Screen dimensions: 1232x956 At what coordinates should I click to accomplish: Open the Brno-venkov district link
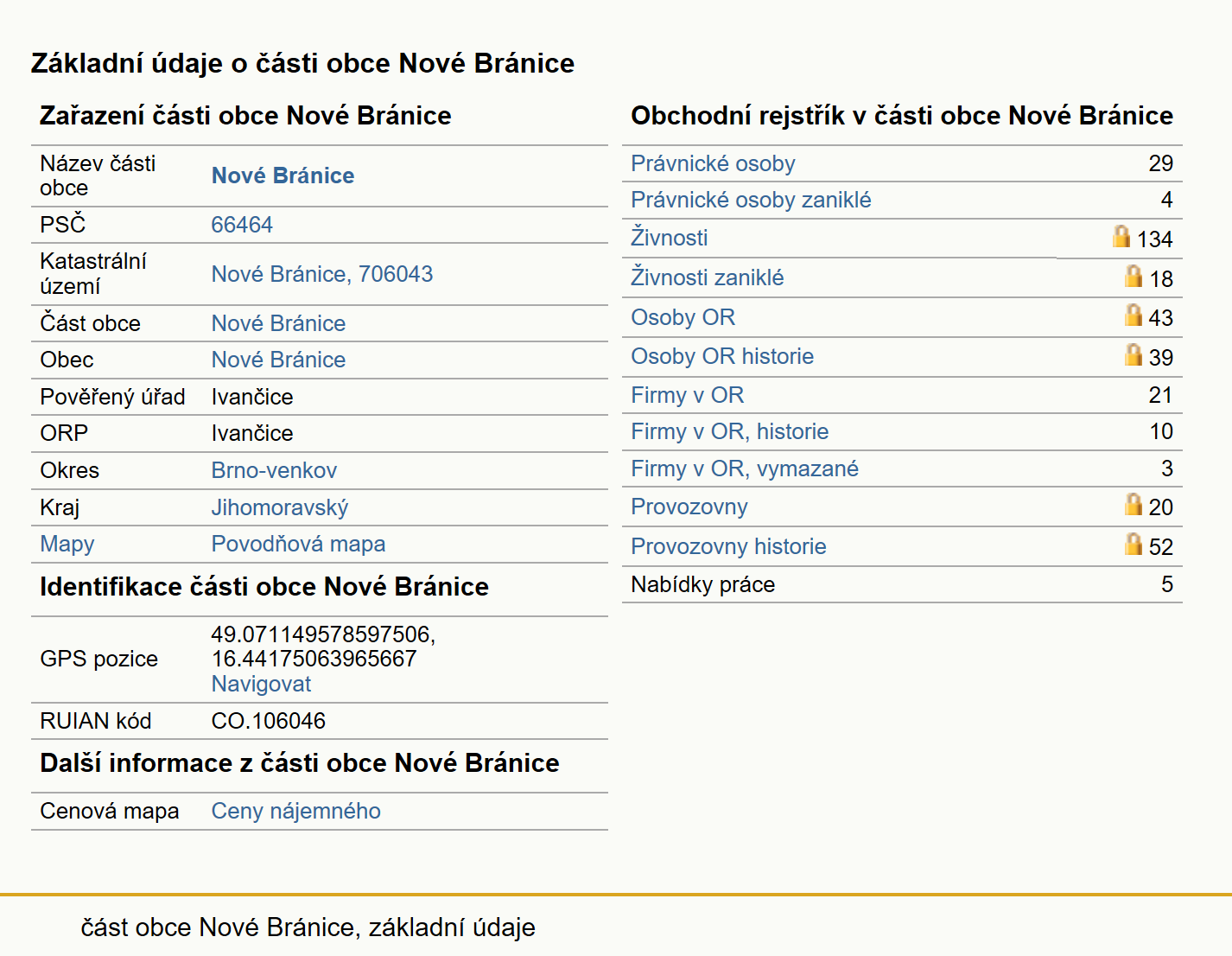274,470
